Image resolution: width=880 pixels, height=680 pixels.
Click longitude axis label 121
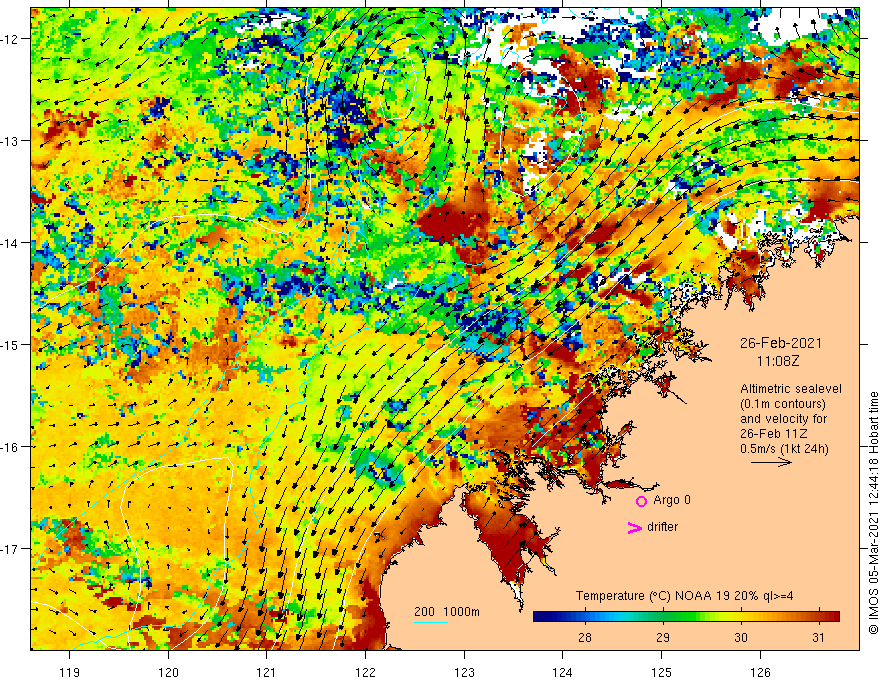267,672
